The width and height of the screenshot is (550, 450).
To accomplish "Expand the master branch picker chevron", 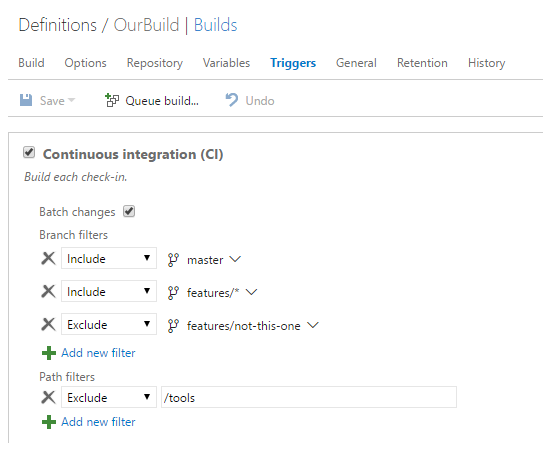I will pos(235,259).
